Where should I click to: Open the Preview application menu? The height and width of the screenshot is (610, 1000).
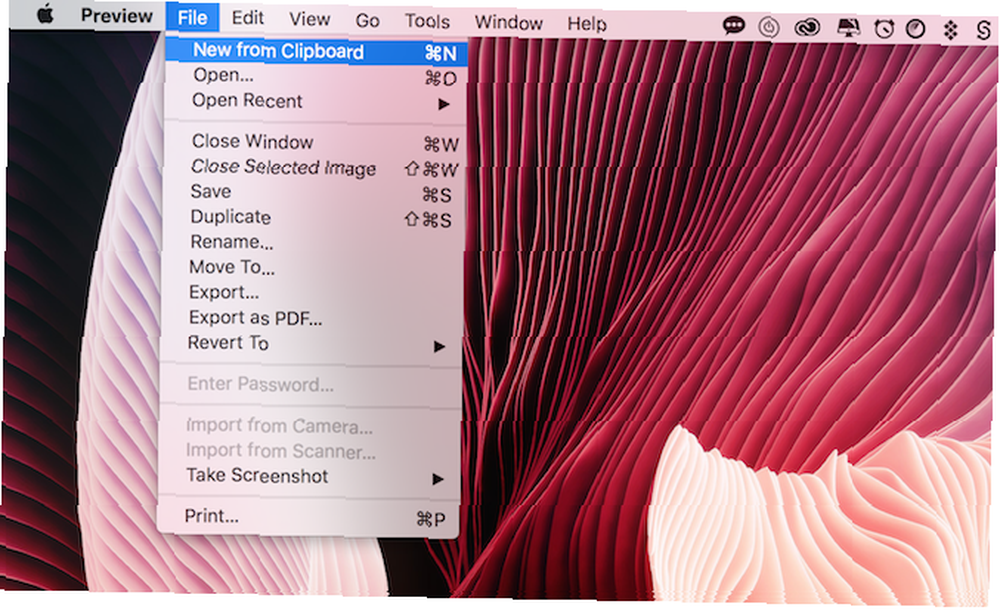[117, 16]
